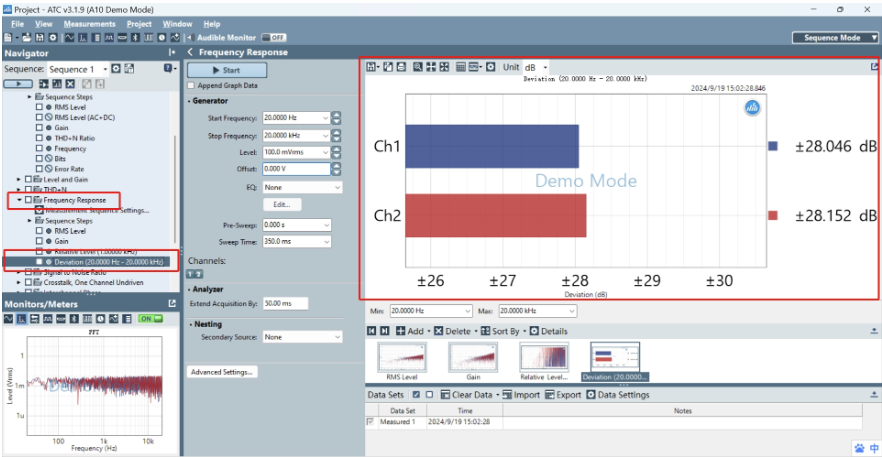Check the THD+N Ratio sequence step checkbox
This screenshot has width=882, height=457.
[x=40, y=138]
